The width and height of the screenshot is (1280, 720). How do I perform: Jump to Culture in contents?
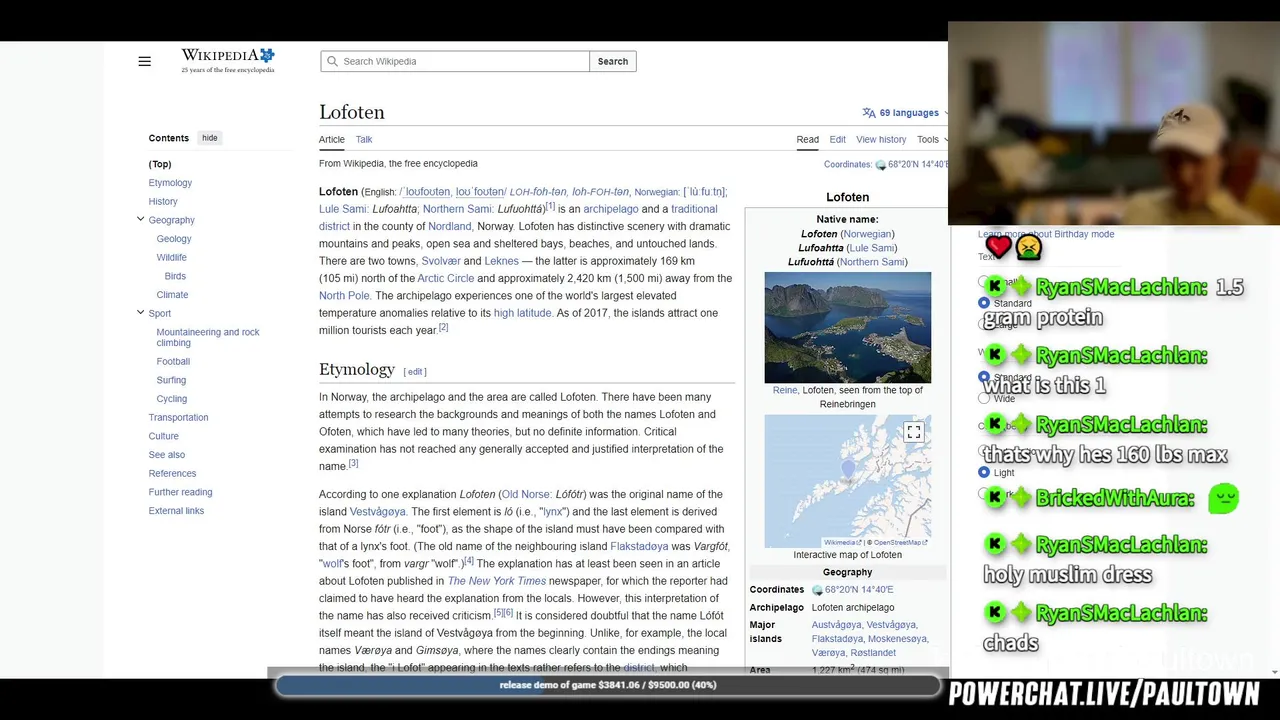164,436
